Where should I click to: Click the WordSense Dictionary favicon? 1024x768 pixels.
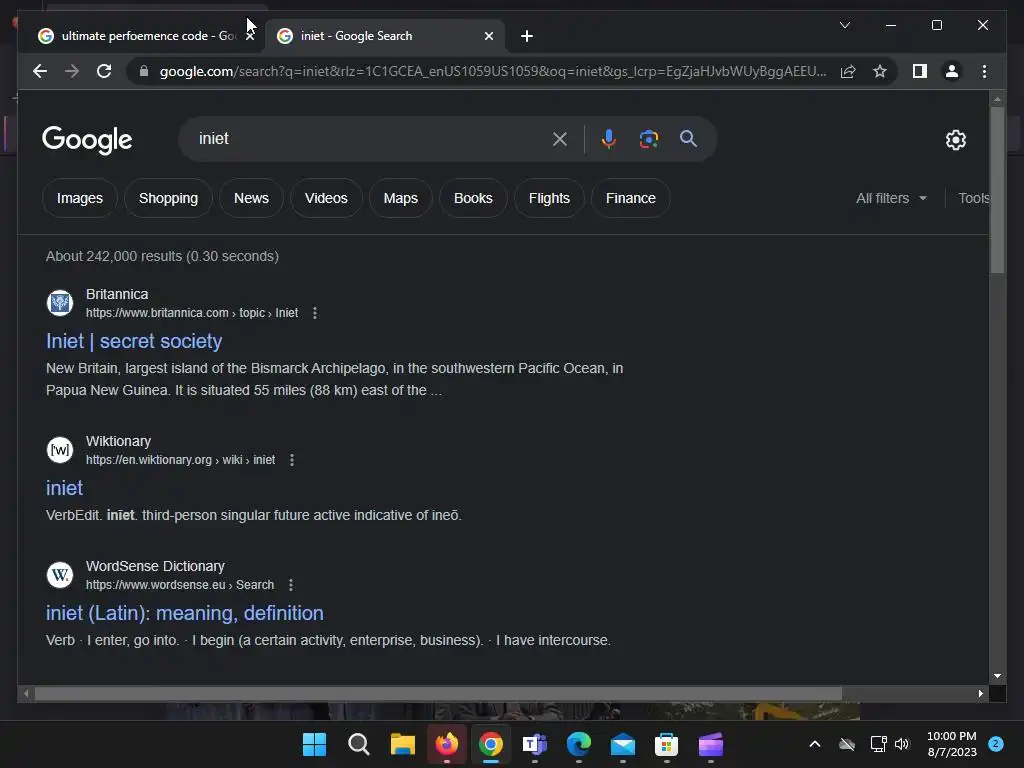click(60, 575)
